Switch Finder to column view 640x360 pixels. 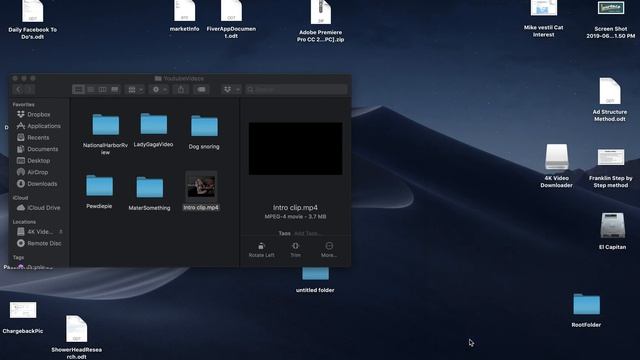(x=102, y=89)
